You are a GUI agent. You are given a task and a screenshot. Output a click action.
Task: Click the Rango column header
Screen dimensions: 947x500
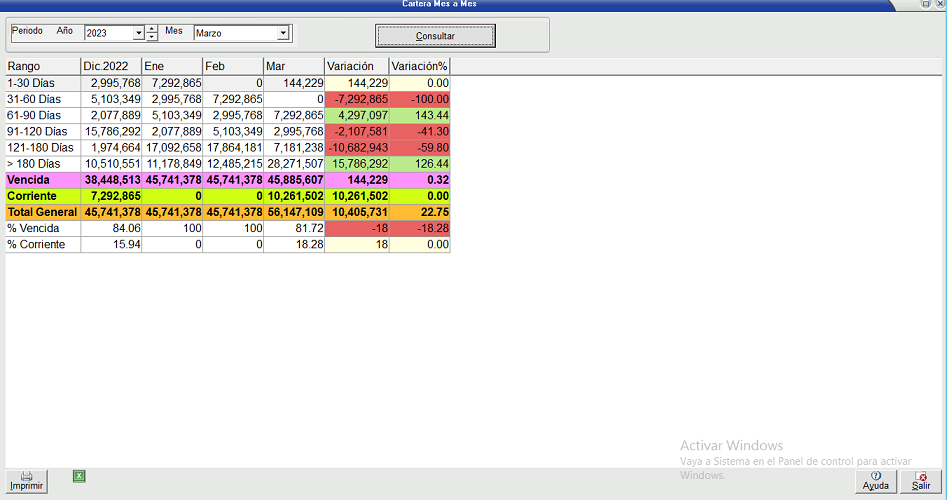42,66
